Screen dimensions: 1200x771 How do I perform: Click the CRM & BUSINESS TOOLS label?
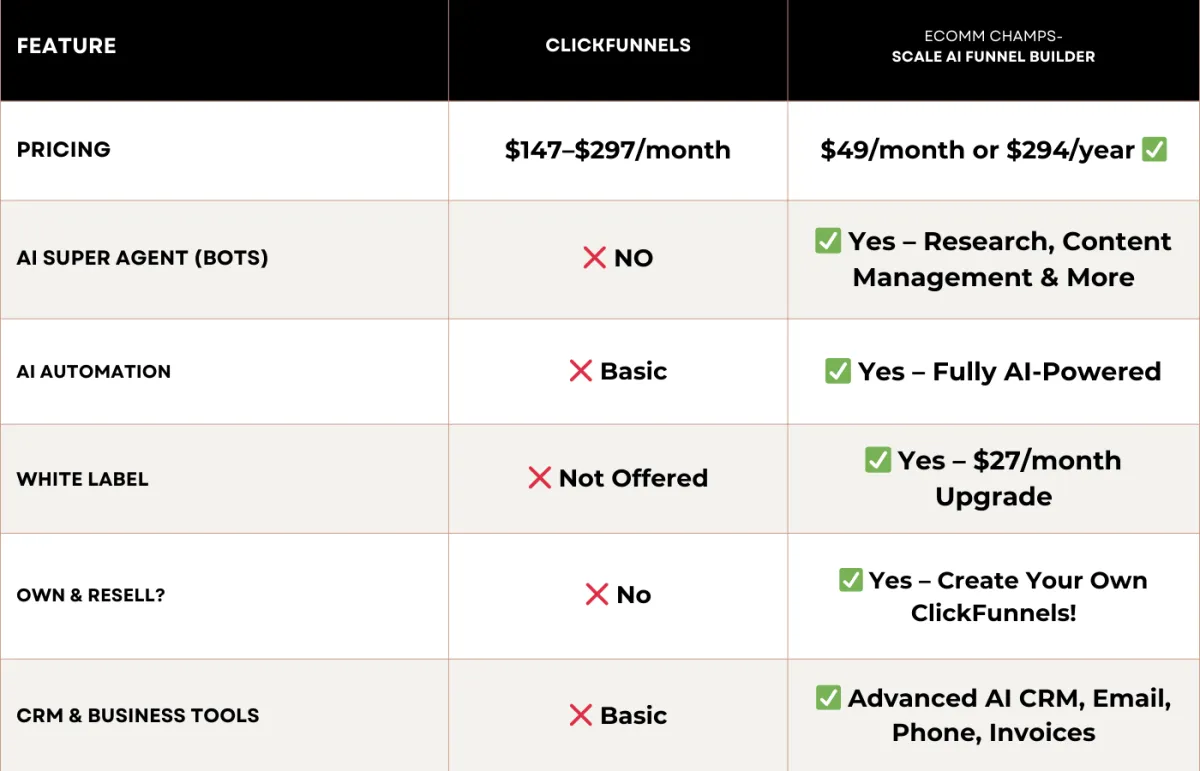(x=138, y=715)
